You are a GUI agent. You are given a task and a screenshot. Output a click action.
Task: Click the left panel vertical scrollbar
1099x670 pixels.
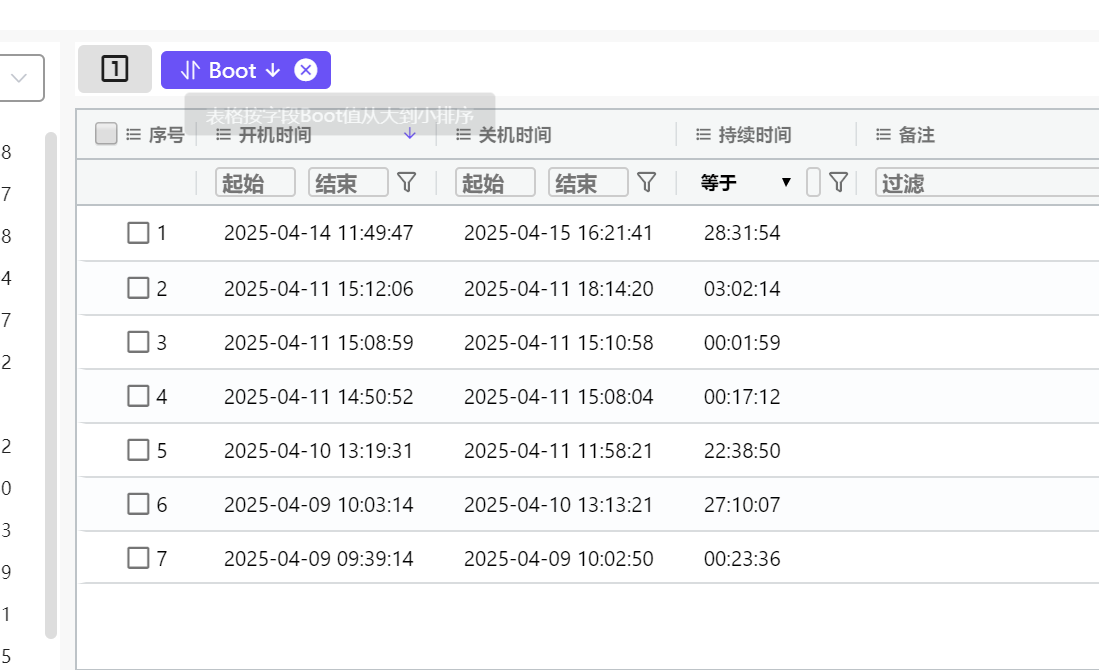click(50, 385)
